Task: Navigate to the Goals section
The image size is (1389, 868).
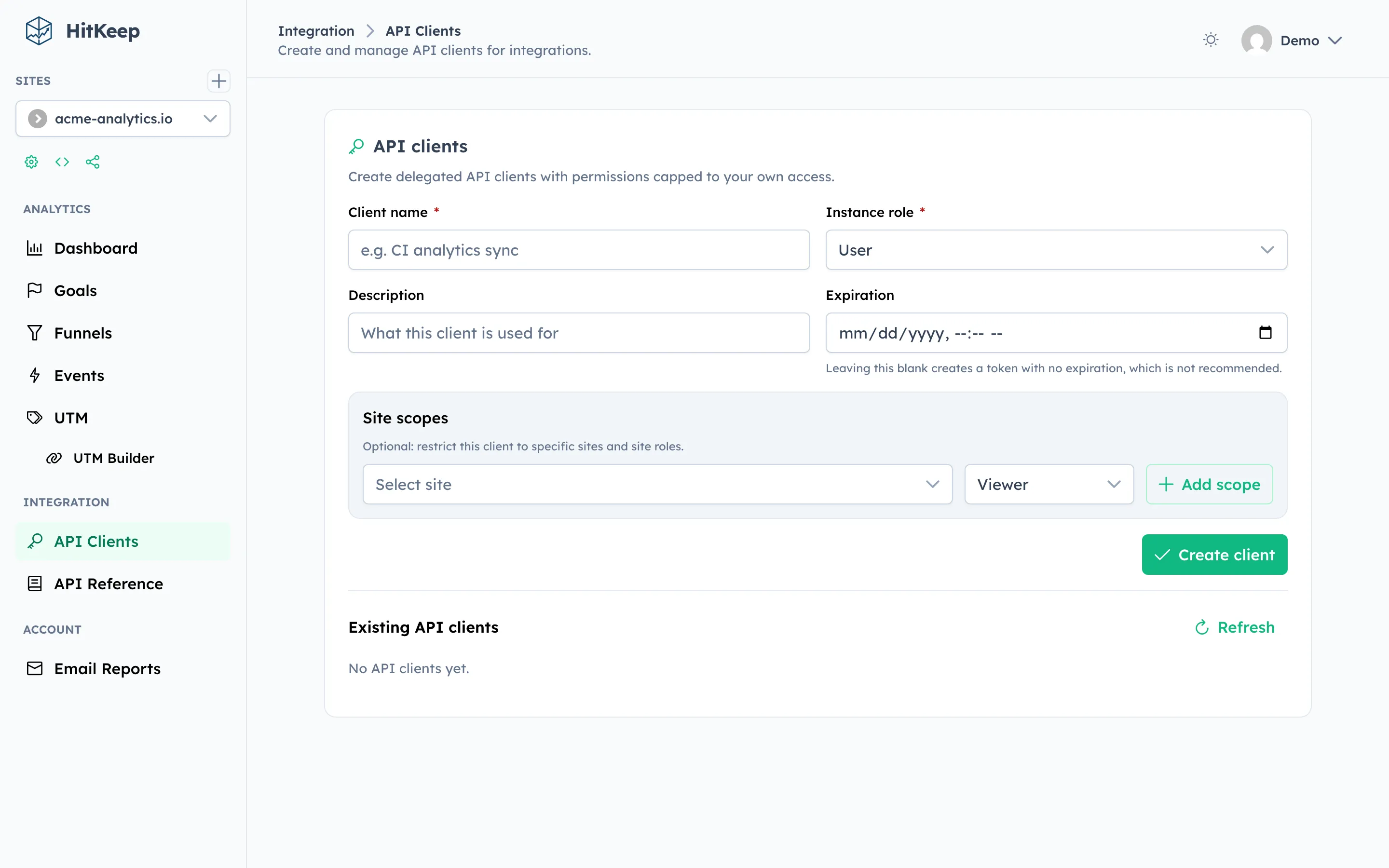Action: coord(75,290)
